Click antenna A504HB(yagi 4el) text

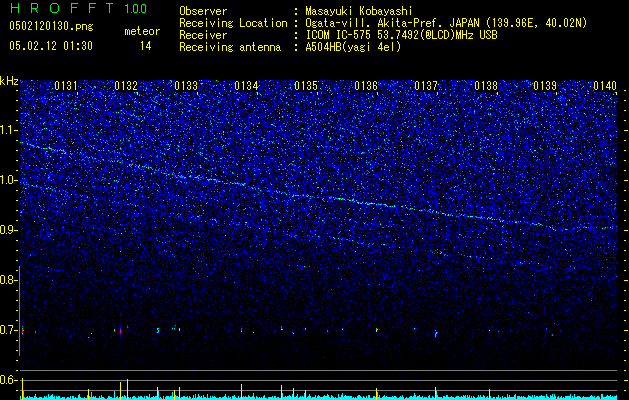353,47
